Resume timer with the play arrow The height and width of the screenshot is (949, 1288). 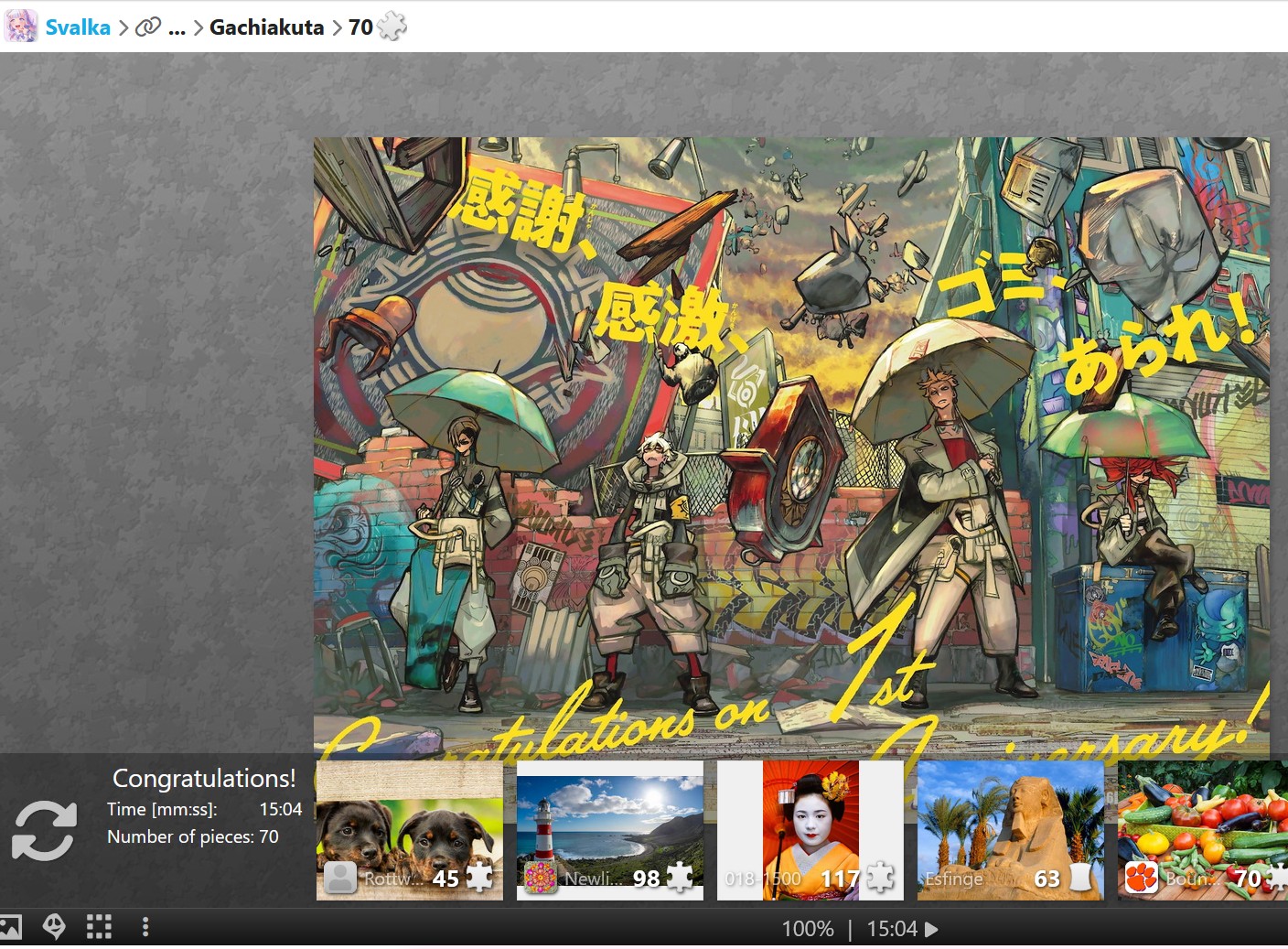point(931,930)
